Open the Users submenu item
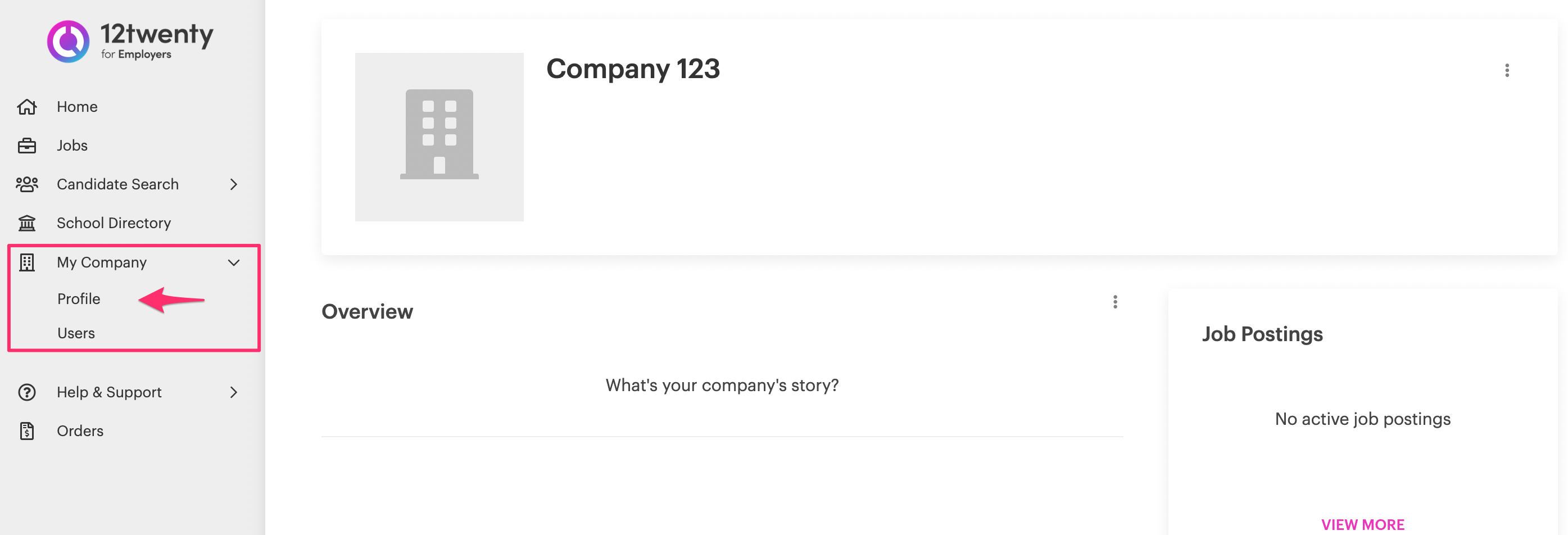Image resolution: width=1568 pixels, height=535 pixels. point(76,334)
